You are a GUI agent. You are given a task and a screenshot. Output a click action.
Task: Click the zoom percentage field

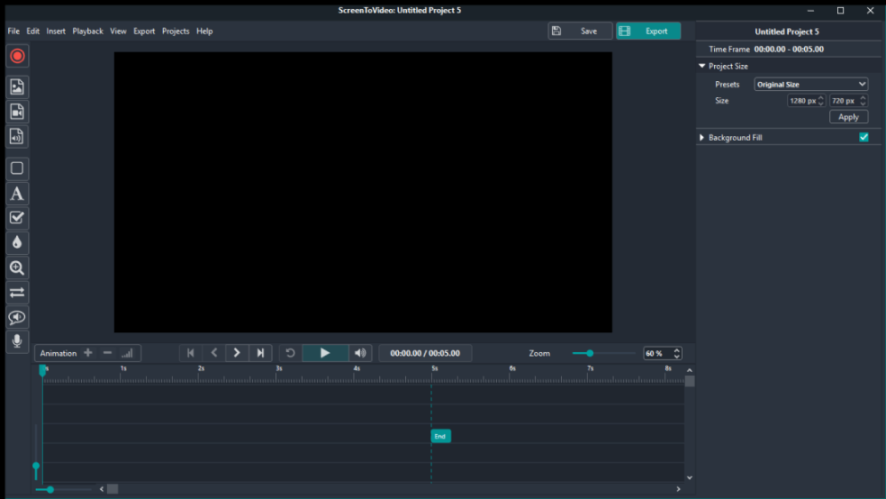click(x=658, y=353)
